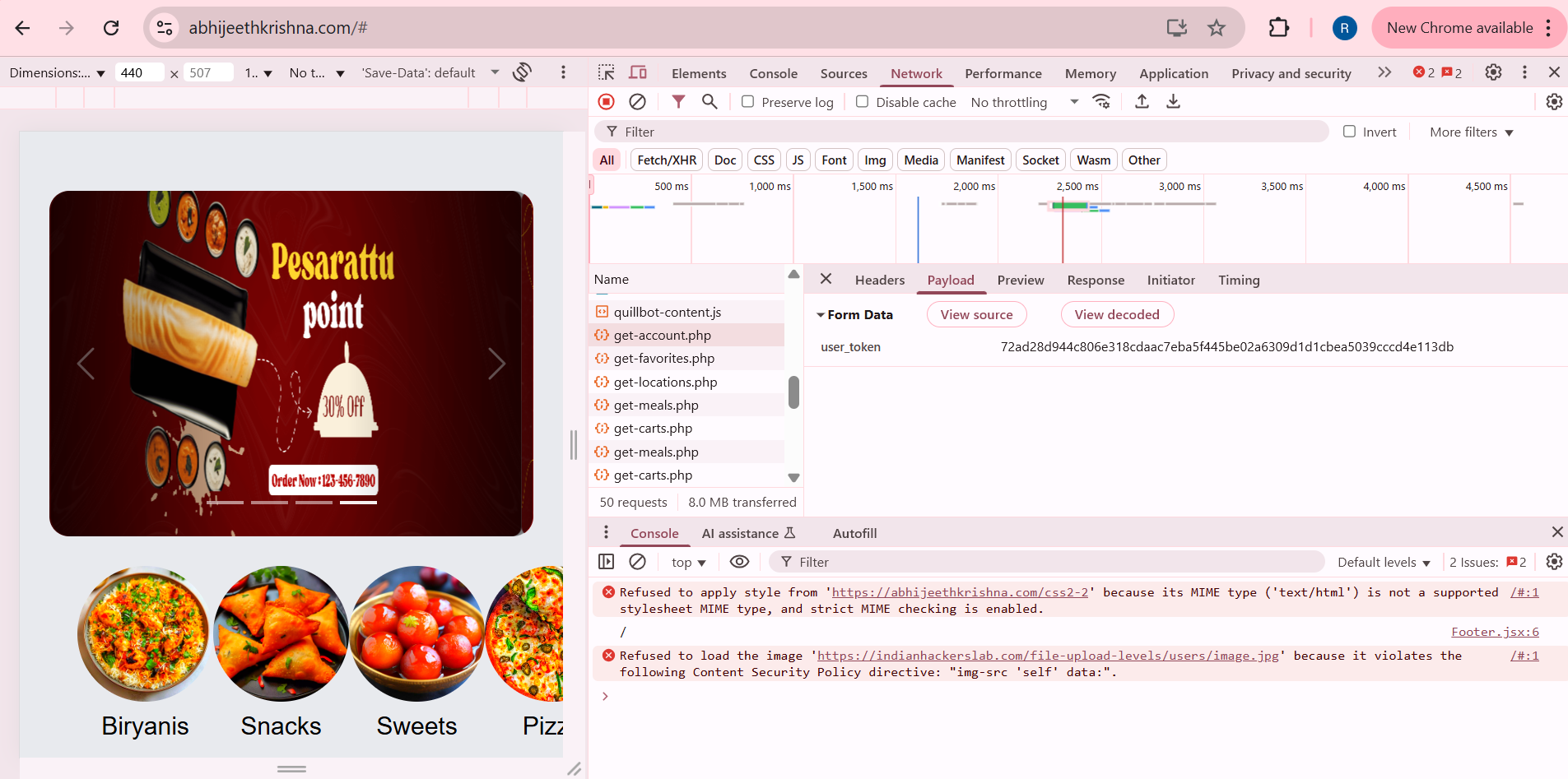
Task: Export HAR file with the download icon
Action: (x=1174, y=101)
